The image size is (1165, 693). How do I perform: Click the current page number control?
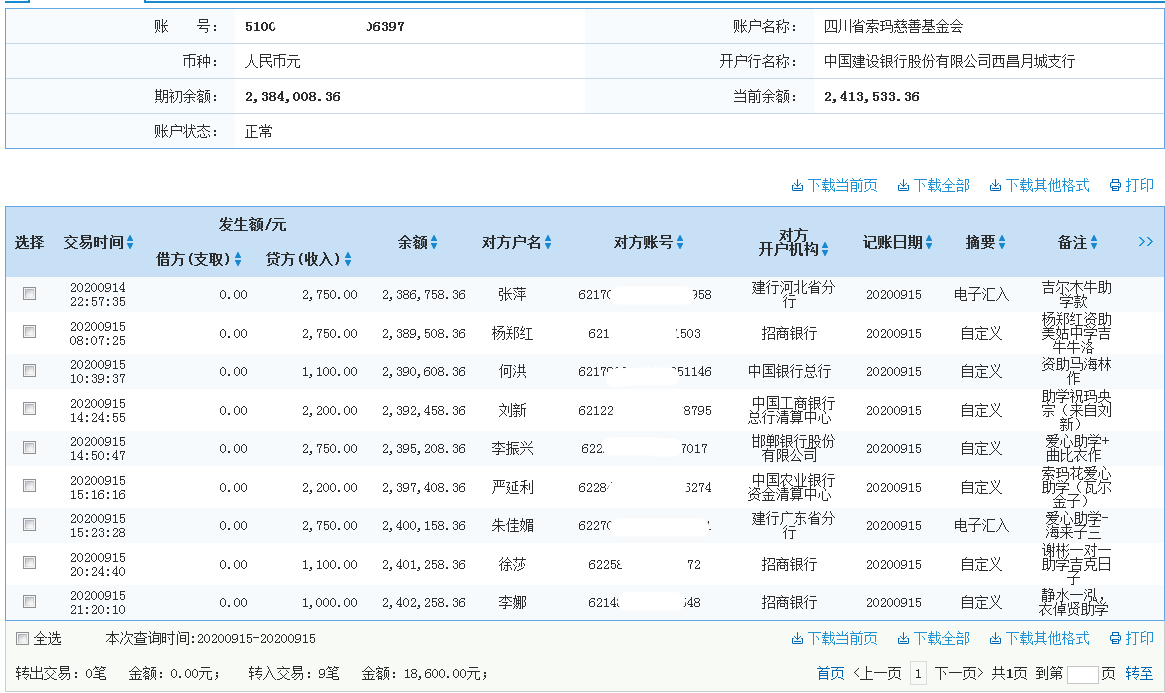[x=918, y=673]
